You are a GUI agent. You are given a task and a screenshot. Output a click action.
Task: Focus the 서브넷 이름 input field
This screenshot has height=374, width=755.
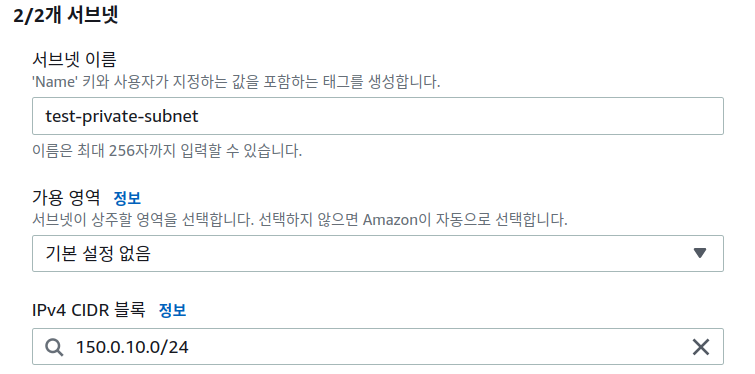pos(378,116)
